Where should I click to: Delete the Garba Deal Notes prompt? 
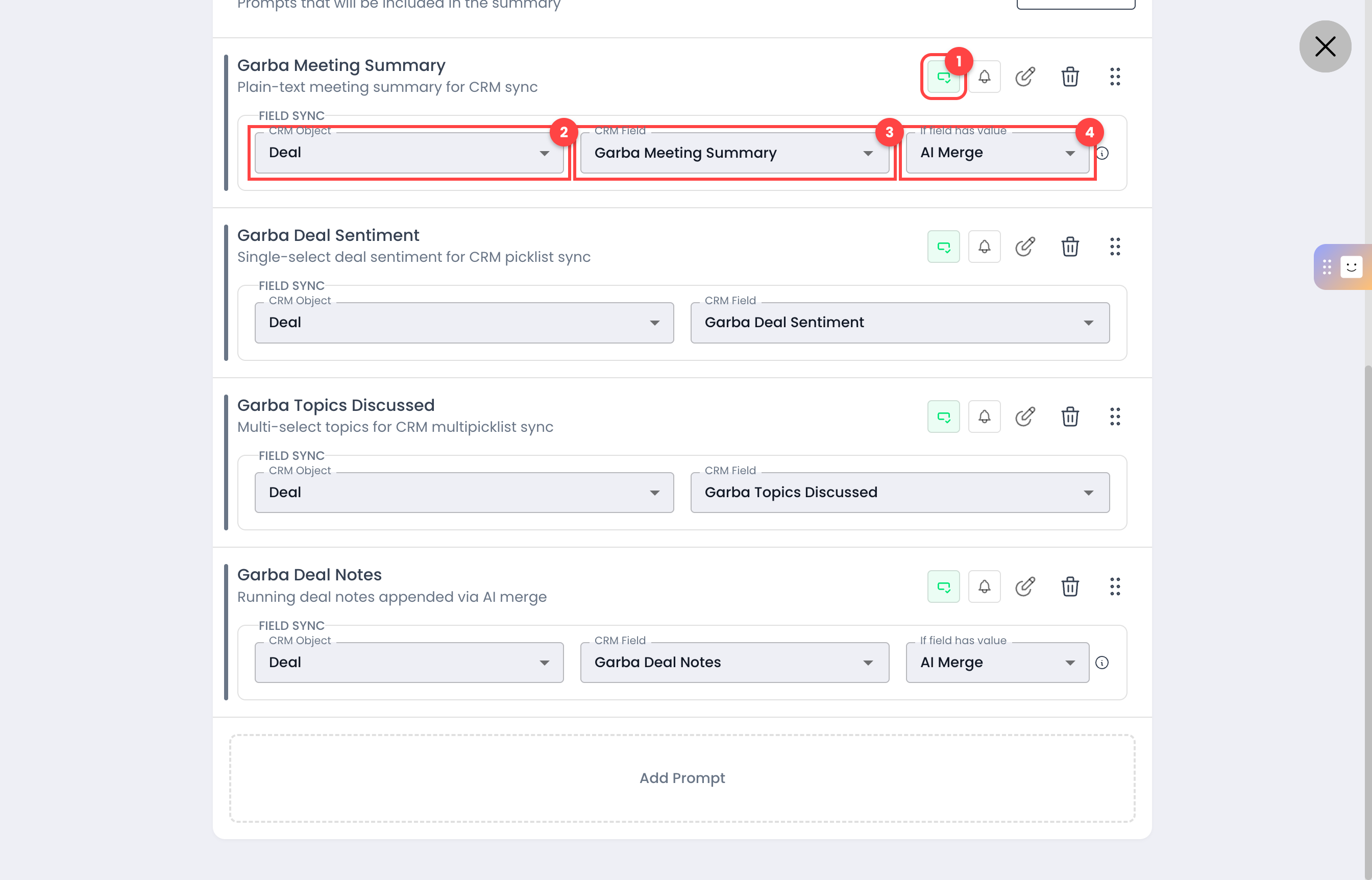pyautogui.click(x=1070, y=587)
